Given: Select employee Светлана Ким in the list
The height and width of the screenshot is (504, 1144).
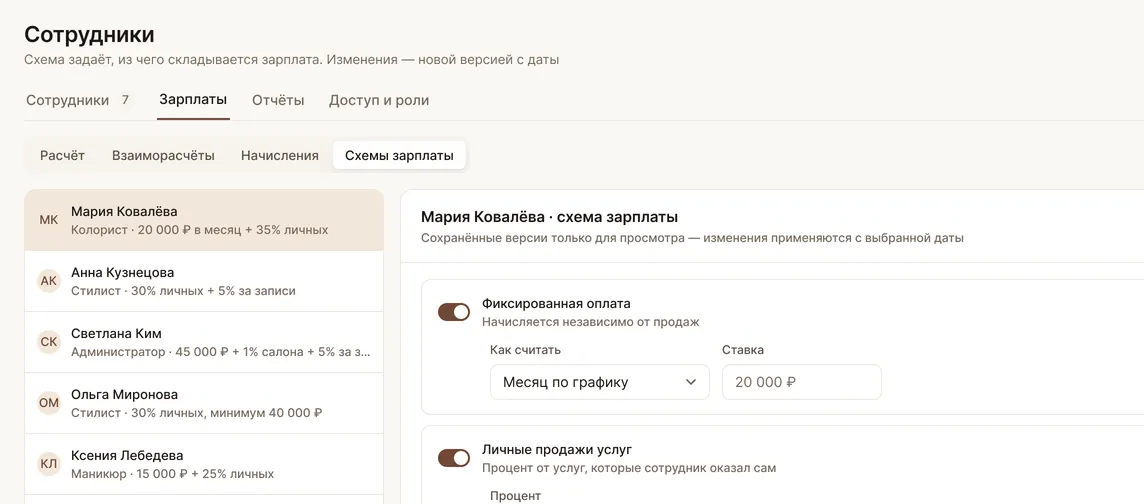Looking at the screenshot, I should coord(204,342).
